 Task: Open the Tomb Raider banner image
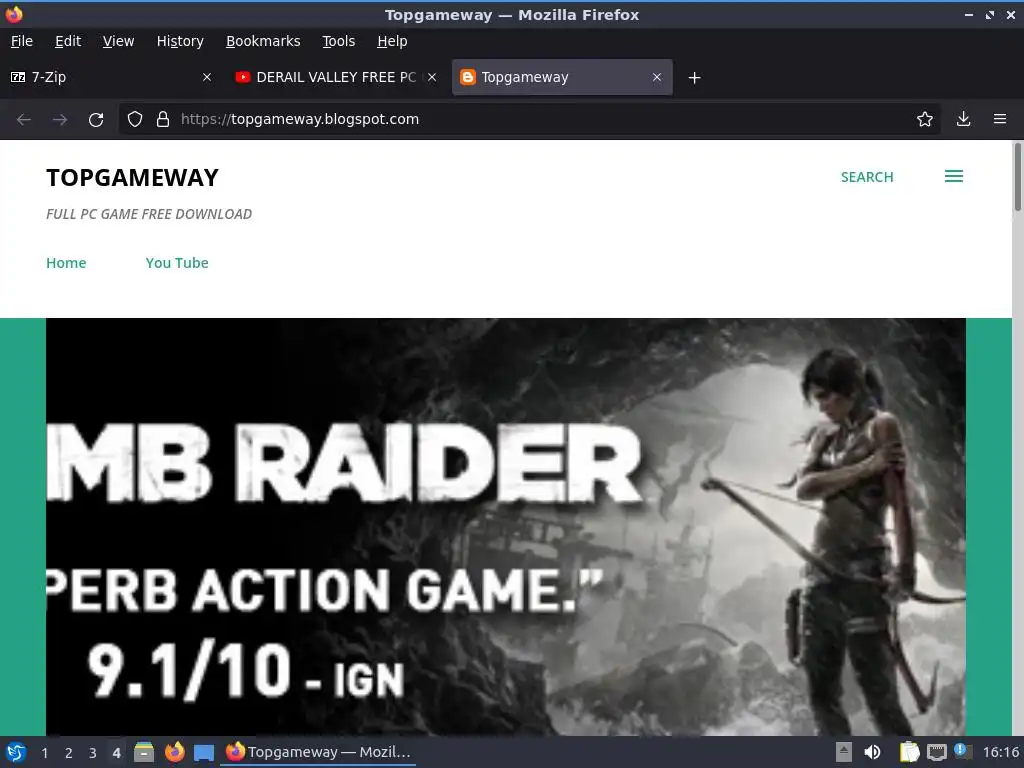[x=505, y=526]
